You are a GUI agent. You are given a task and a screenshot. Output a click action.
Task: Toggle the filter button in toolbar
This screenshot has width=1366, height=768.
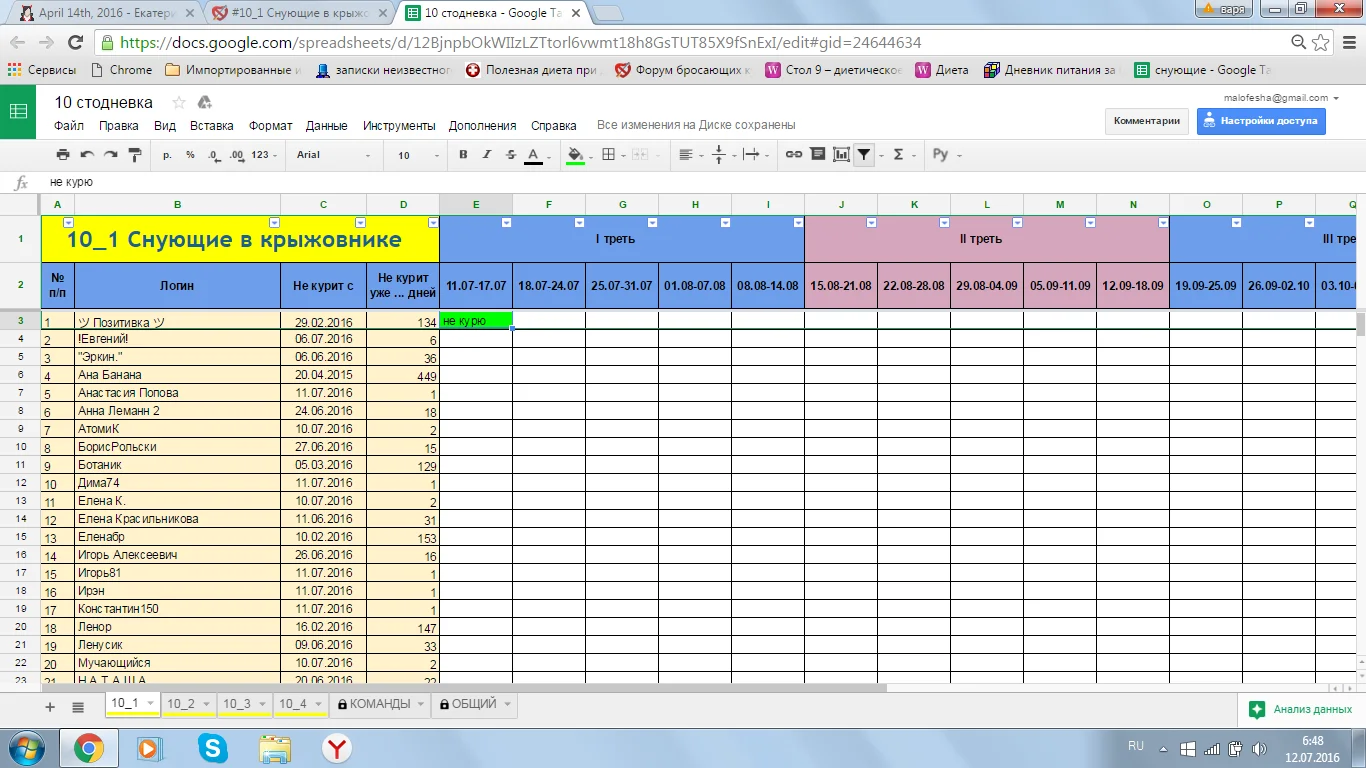[x=864, y=155]
